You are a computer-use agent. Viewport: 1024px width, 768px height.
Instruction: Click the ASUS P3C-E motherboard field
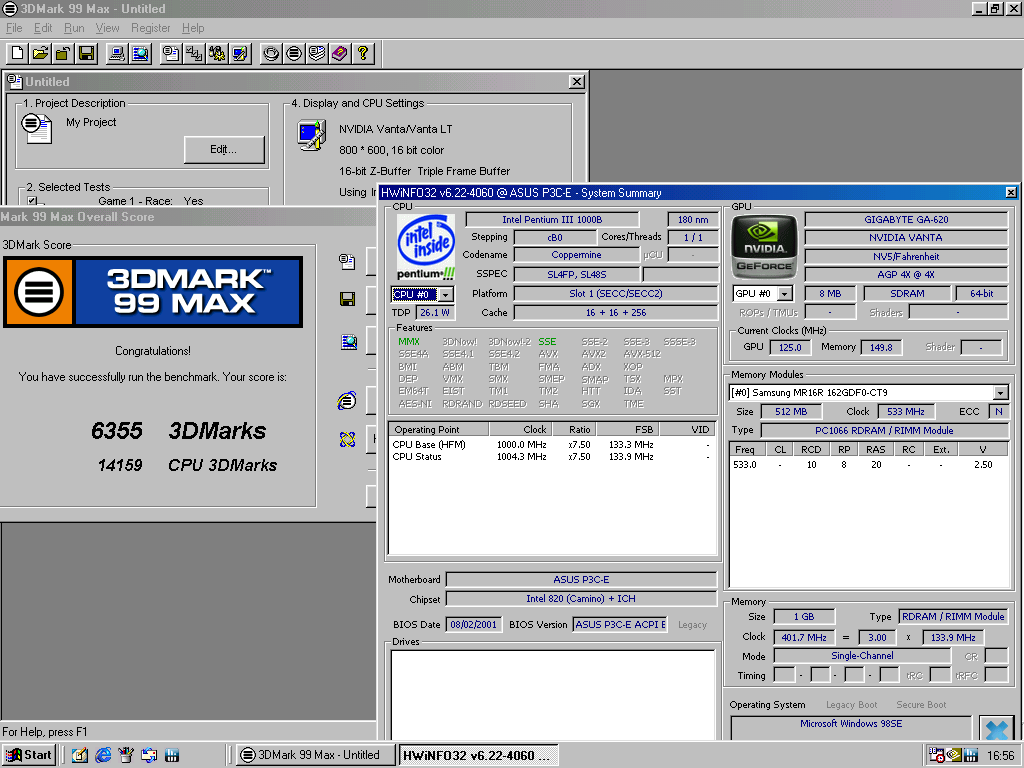(581, 579)
